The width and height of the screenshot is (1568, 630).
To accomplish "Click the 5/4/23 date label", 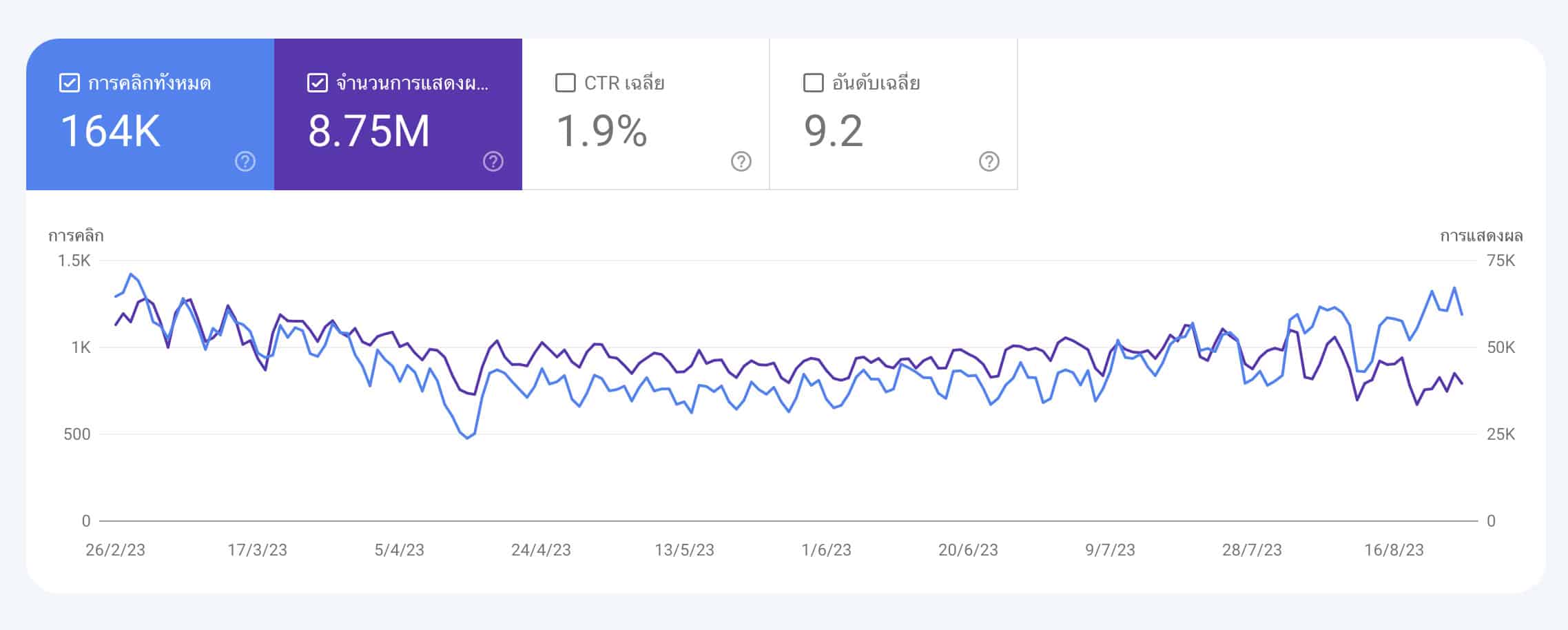I will point(400,550).
